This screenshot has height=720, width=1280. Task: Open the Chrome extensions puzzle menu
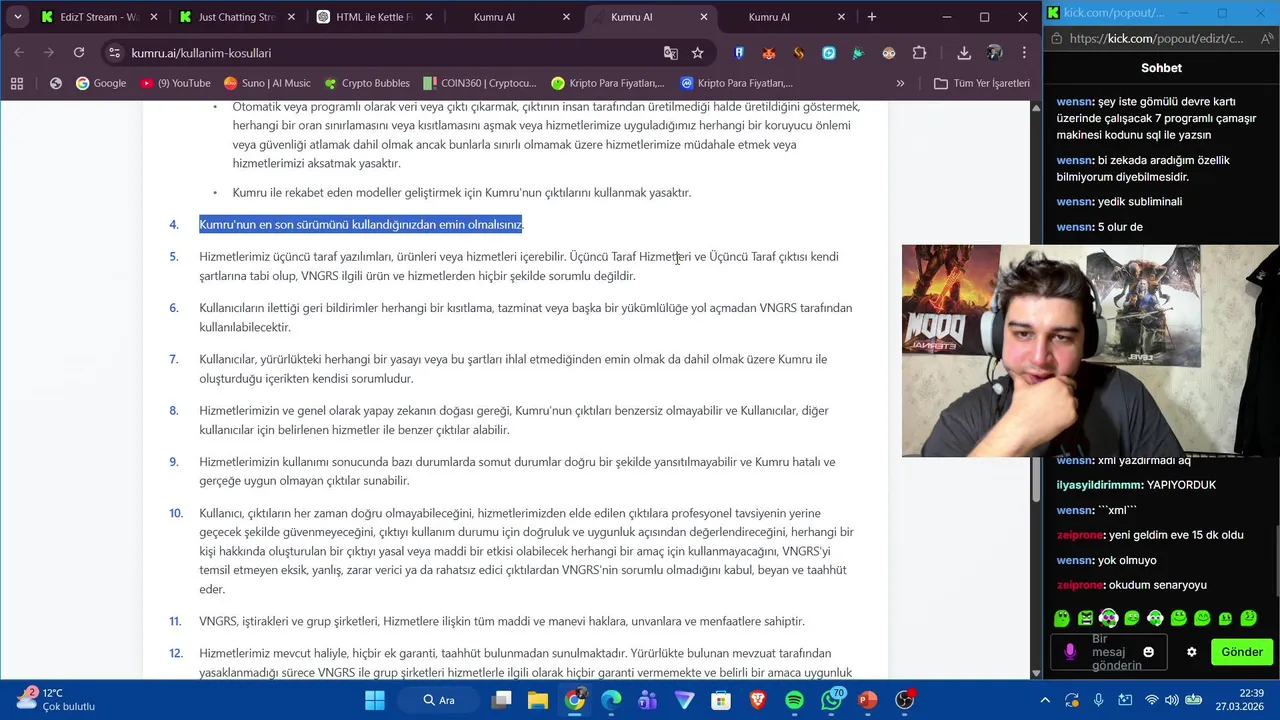[919, 53]
